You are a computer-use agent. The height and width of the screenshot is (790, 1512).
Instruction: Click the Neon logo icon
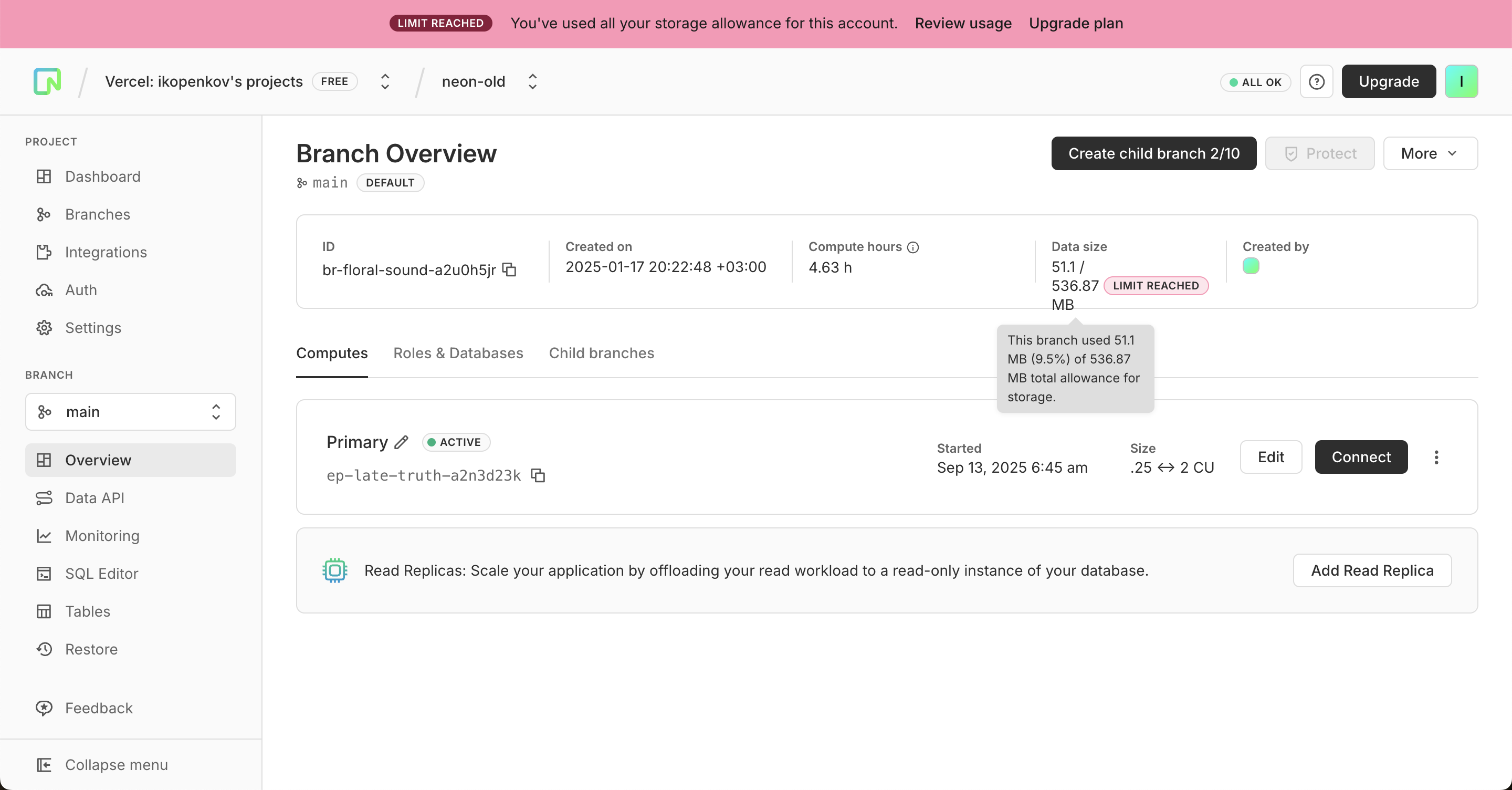(47, 81)
